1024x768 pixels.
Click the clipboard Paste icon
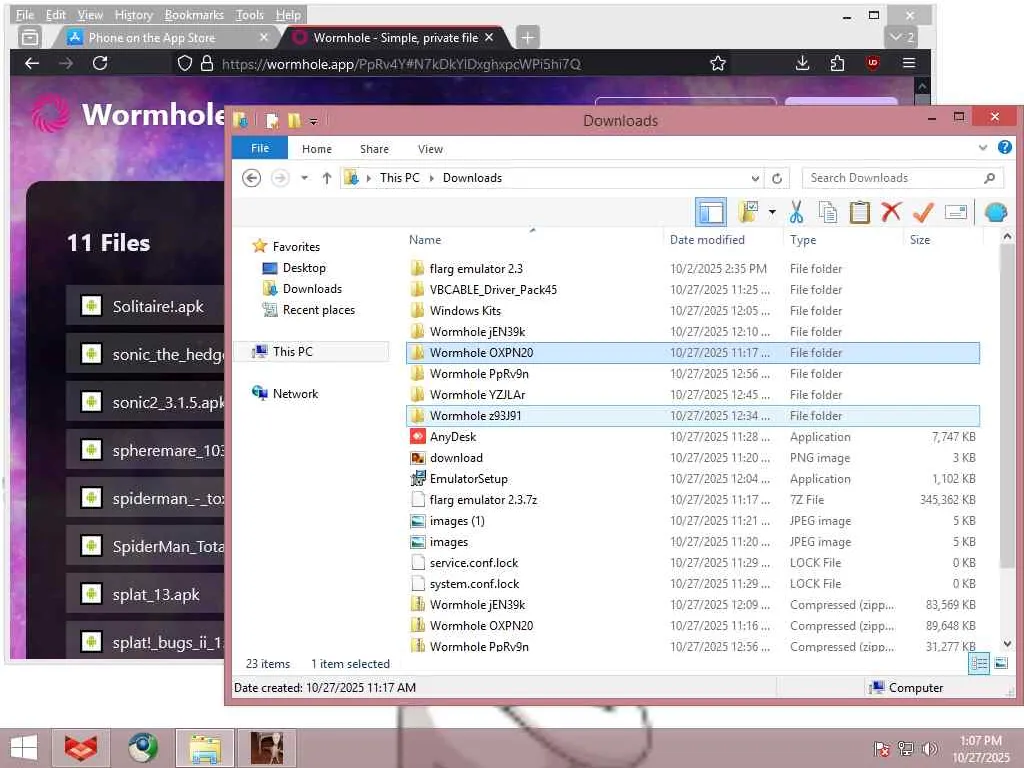click(859, 212)
